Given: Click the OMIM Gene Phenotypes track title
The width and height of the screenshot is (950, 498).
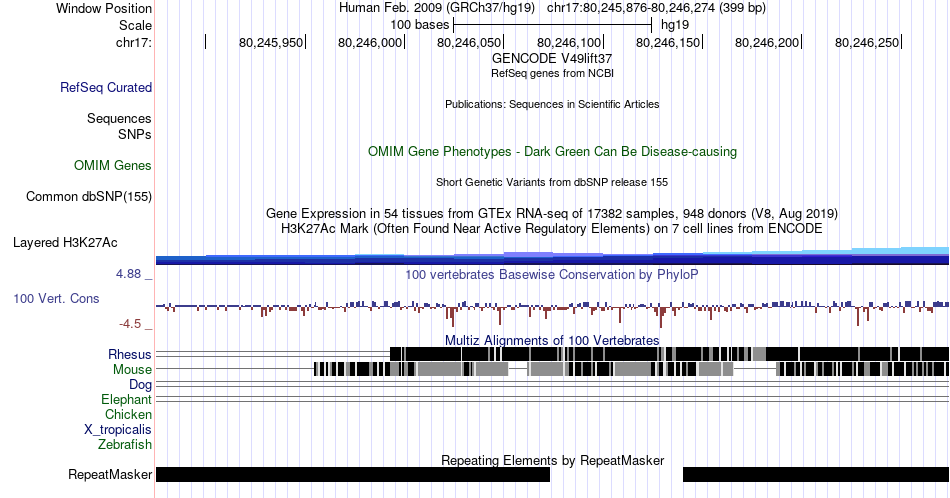Looking at the screenshot, I should click(x=552, y=151).
